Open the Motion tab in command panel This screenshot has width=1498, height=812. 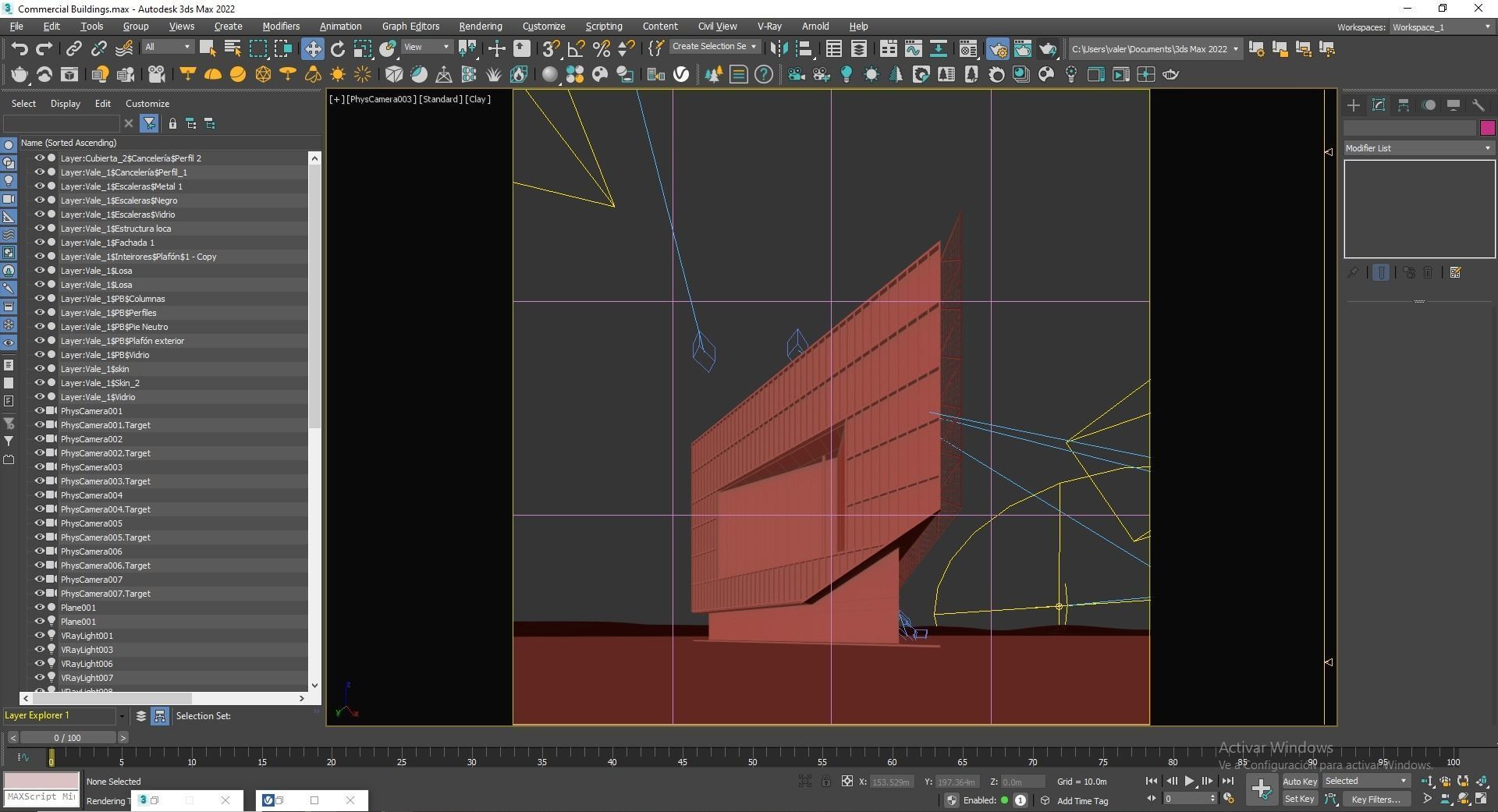(1429, 105)
